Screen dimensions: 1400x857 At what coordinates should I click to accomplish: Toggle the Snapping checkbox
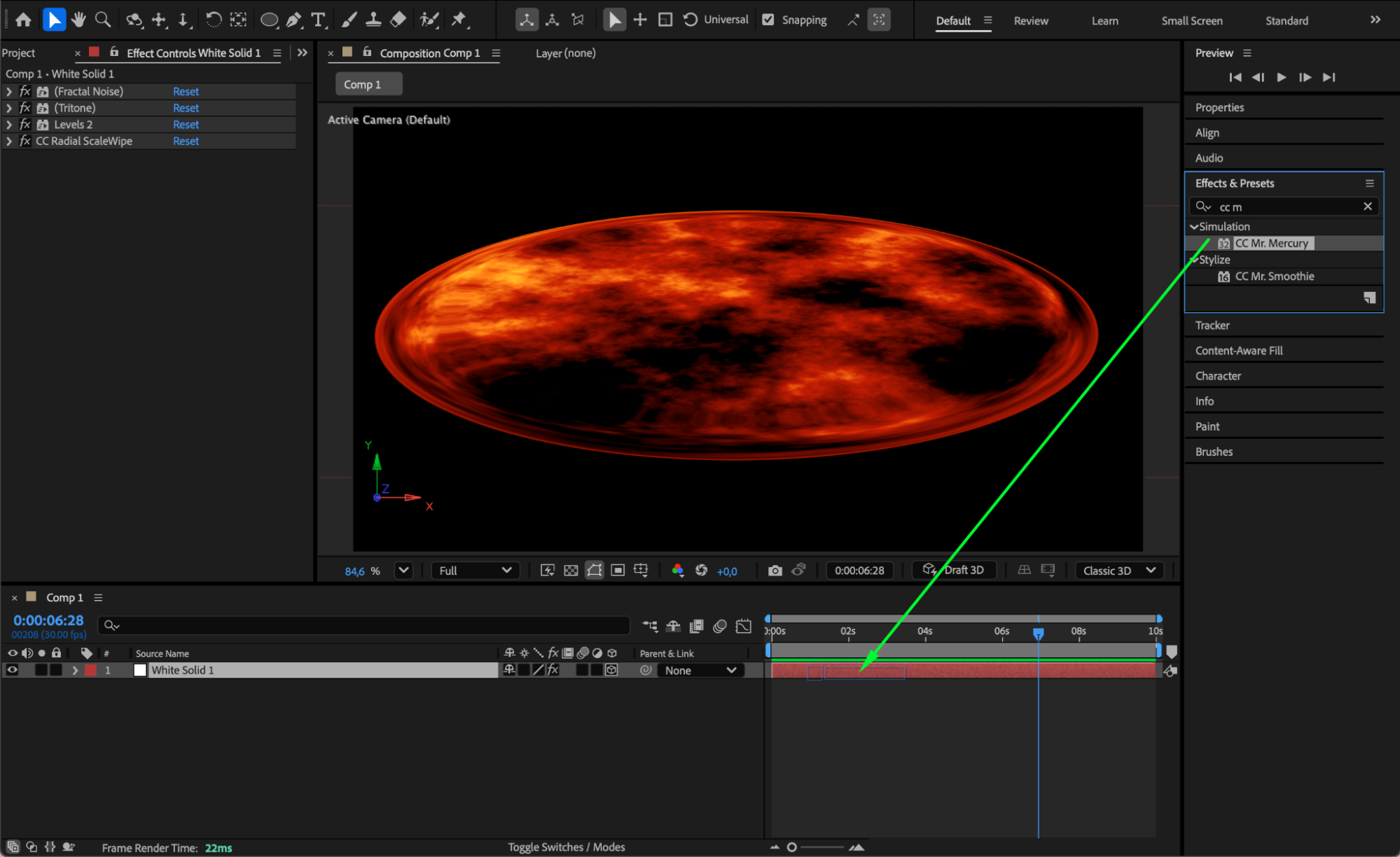(x=768, y=20)
